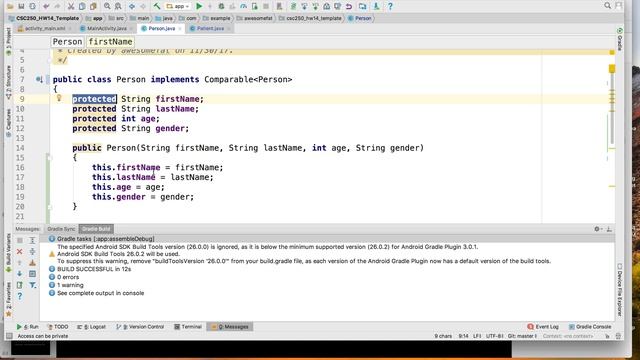
Task: Open the Project tool window sidebar
Action: [x=8, y=41]
